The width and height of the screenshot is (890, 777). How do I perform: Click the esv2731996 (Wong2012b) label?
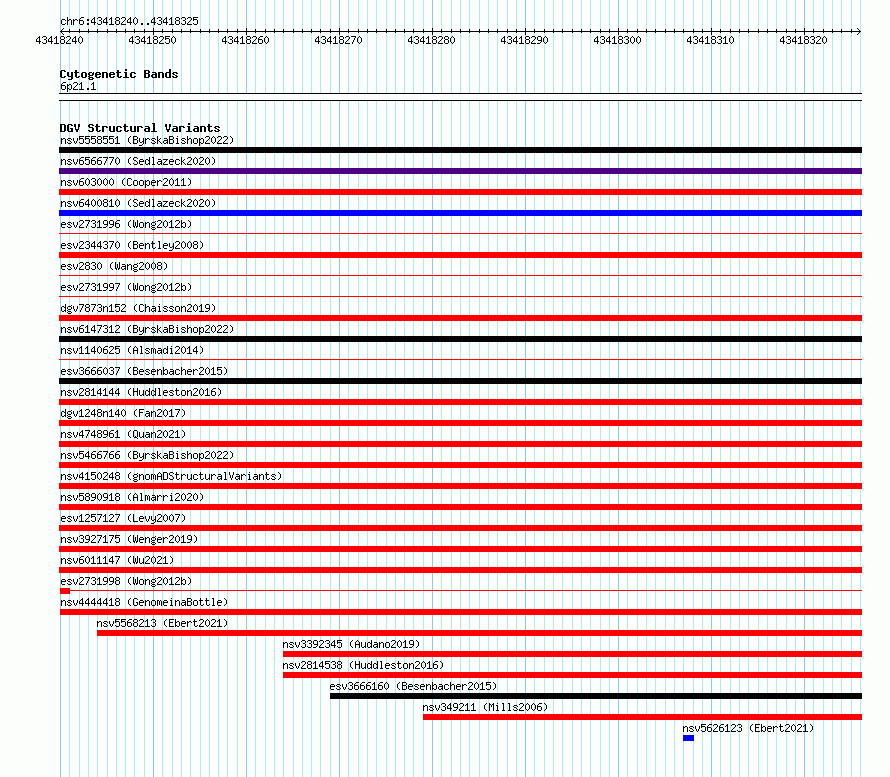point(126,224)
